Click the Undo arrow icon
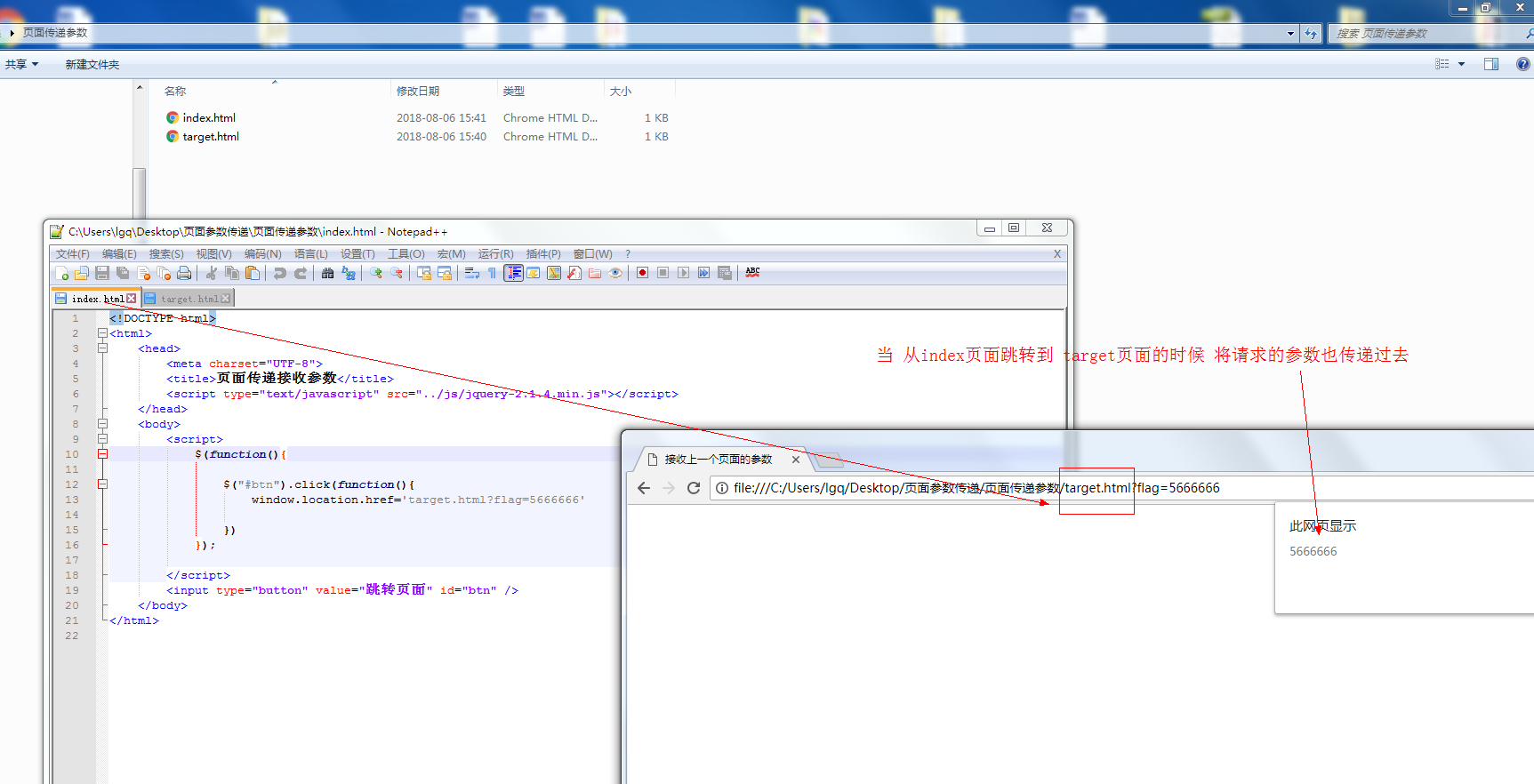Screen dimensions: 1534x784 click(280, 273)
